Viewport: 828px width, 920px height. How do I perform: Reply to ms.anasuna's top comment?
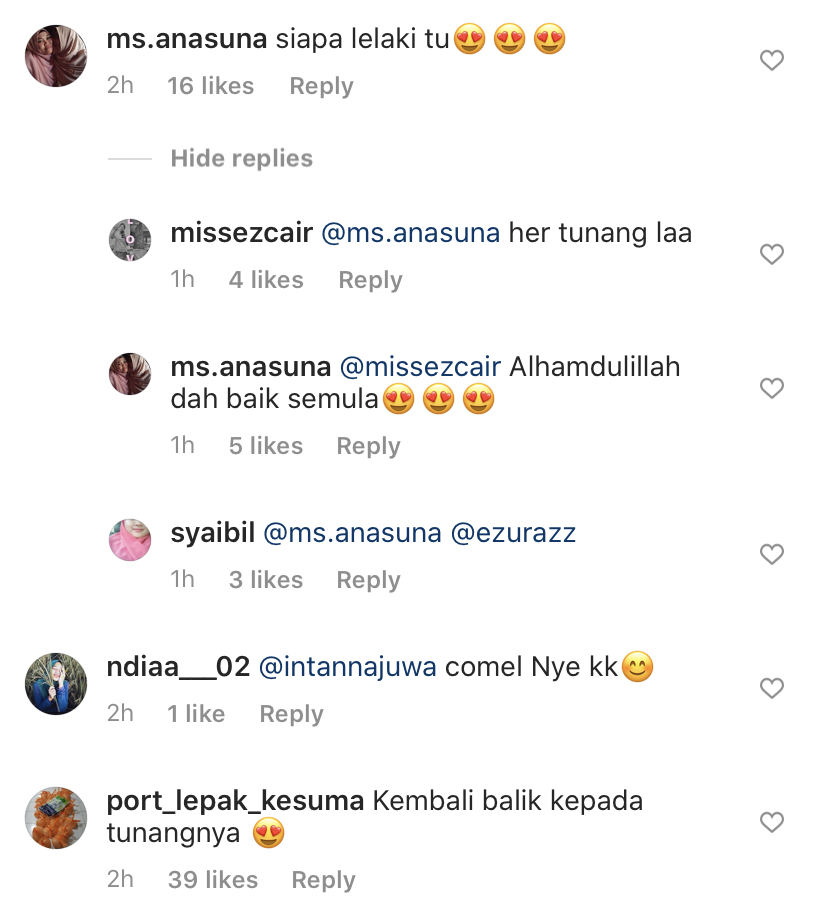[x=322, y=86]
